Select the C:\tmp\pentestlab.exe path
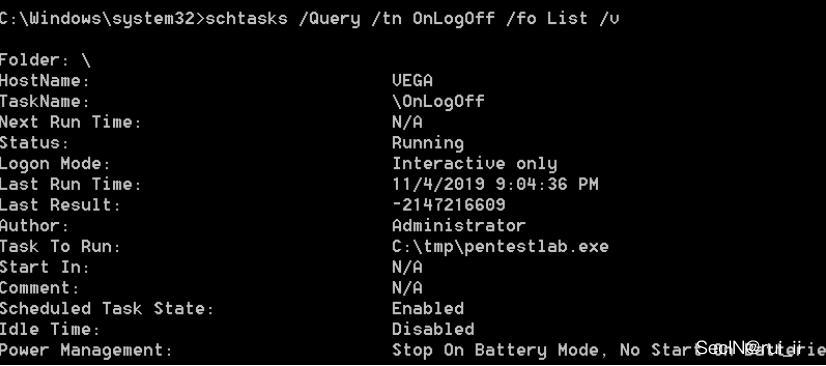This screenshot has width=826, height=366. point(500,246)
